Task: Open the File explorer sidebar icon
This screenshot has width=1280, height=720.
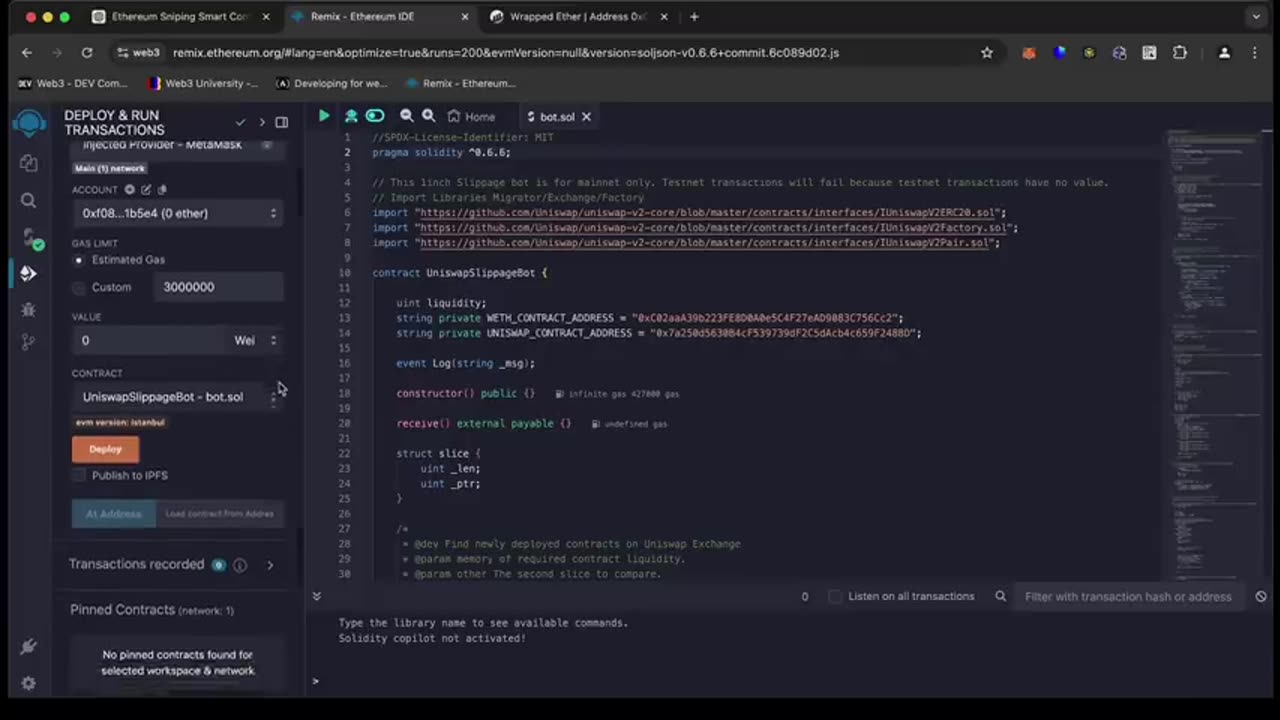Action: (29, 163)
